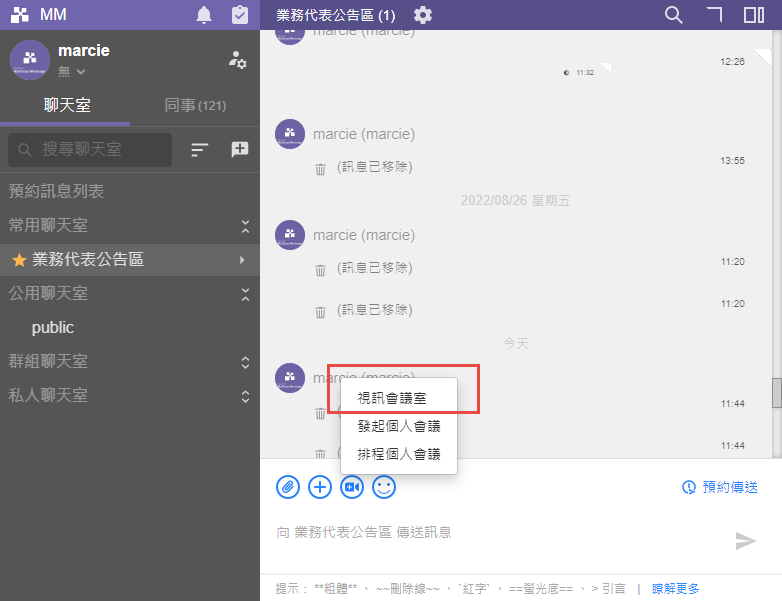Collapse 公用聊天室 section

[245, 294]
